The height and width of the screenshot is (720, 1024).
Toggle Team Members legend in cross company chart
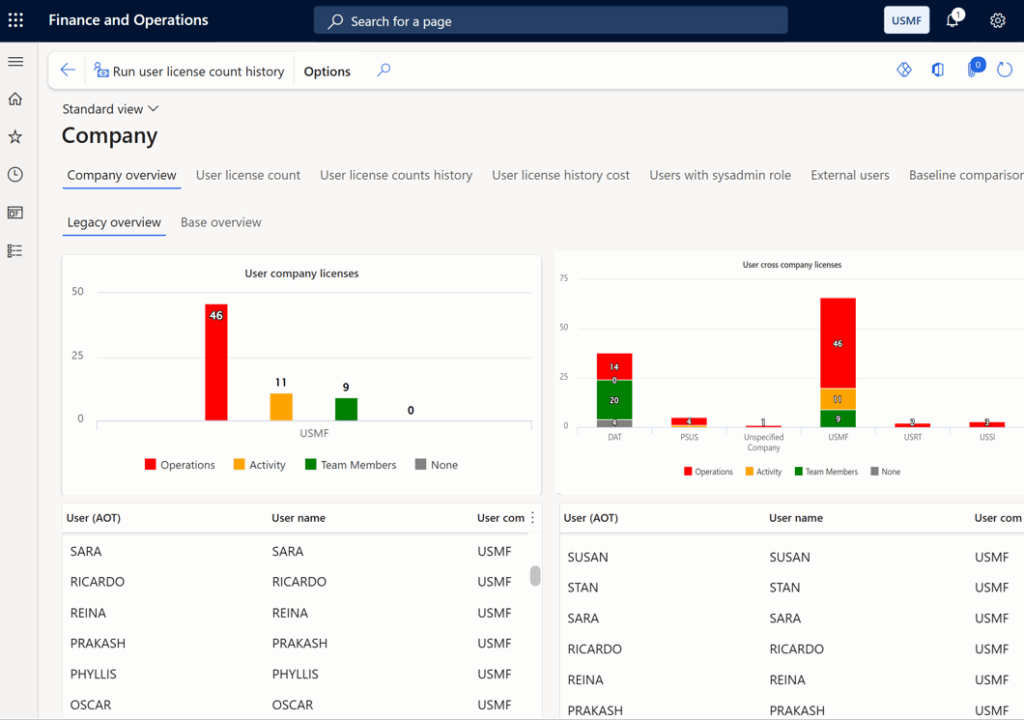click(826, 472)
